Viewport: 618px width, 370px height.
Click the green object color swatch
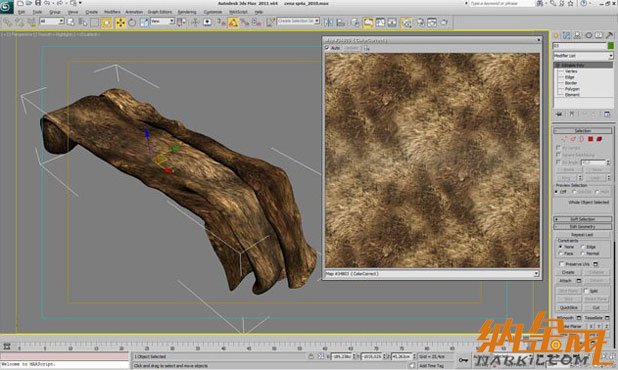(x=611, y=46)
